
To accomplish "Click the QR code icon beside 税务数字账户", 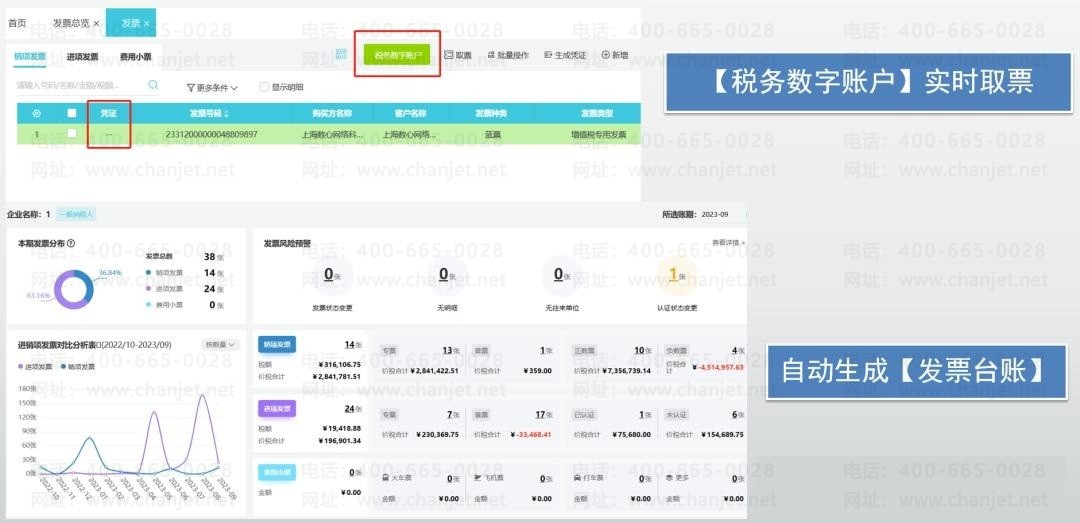I will pyautogui.click(x=341, y=54).
